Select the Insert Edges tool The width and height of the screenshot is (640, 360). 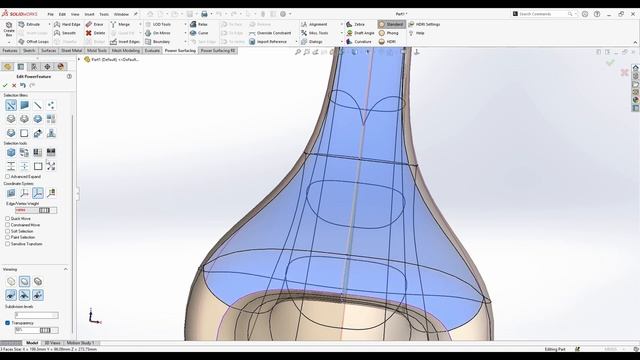(125, 42)
